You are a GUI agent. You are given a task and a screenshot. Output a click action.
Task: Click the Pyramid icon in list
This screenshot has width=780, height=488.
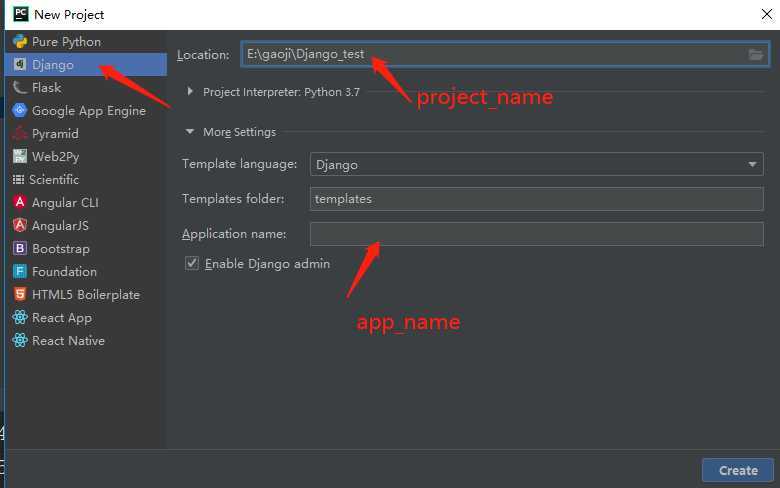(20, 133)
